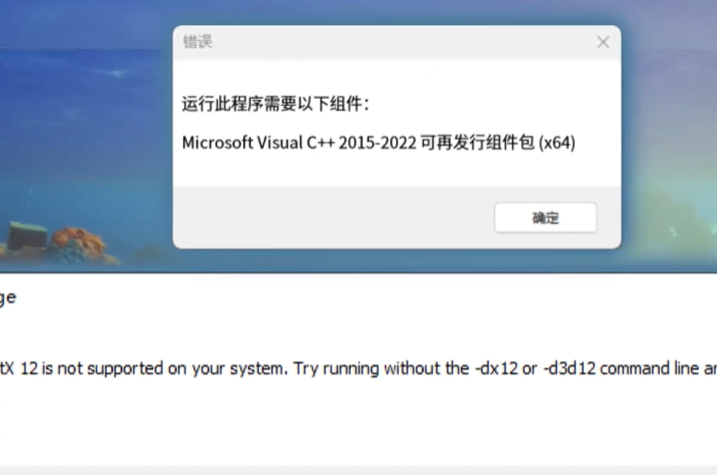Click the dark block beside the orange coral
The height and width of the screenshot is (475, 717).
27,235
